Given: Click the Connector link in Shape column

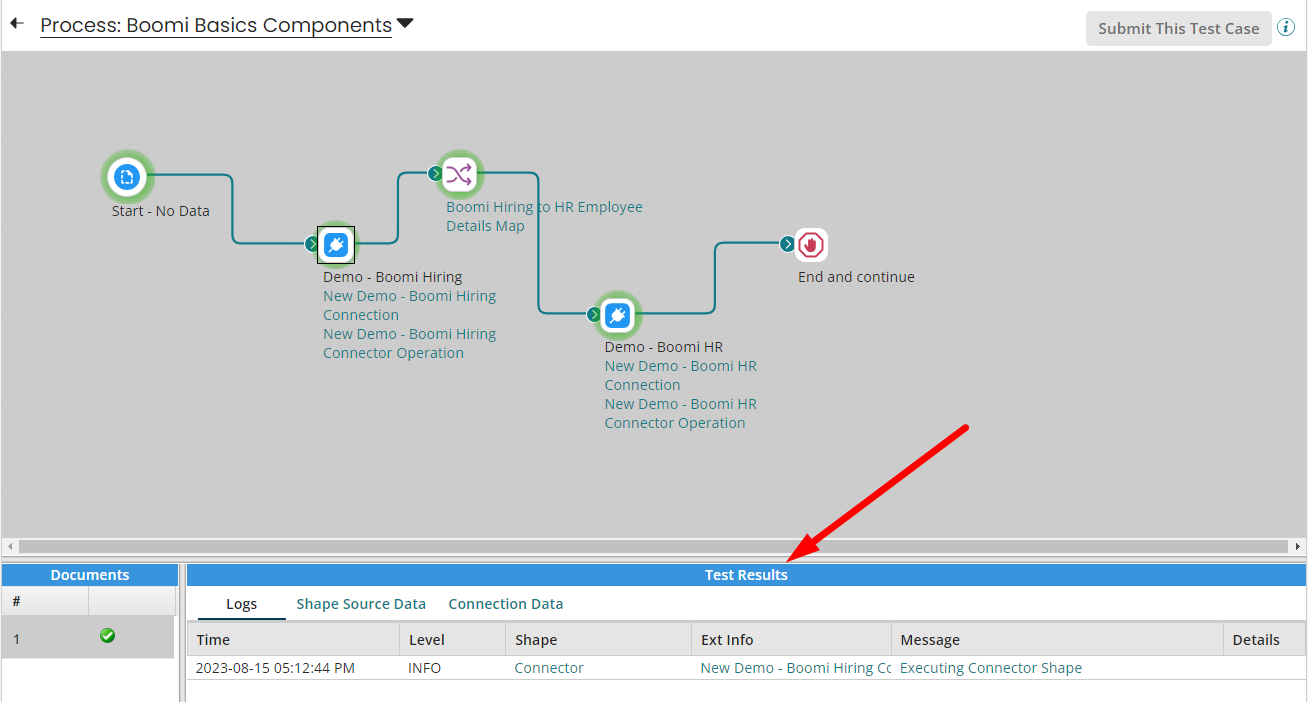Looking at the screenshot, I should [x=549, y=668].
